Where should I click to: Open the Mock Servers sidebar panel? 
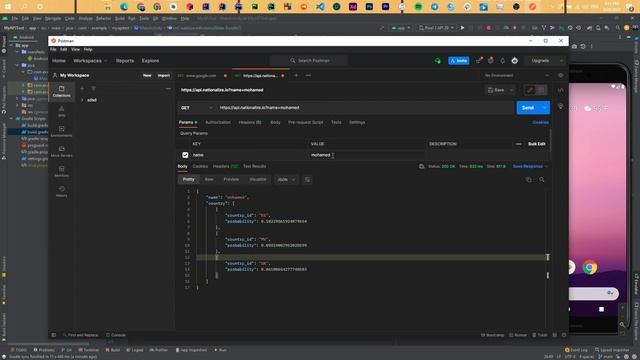click(62, 151)
